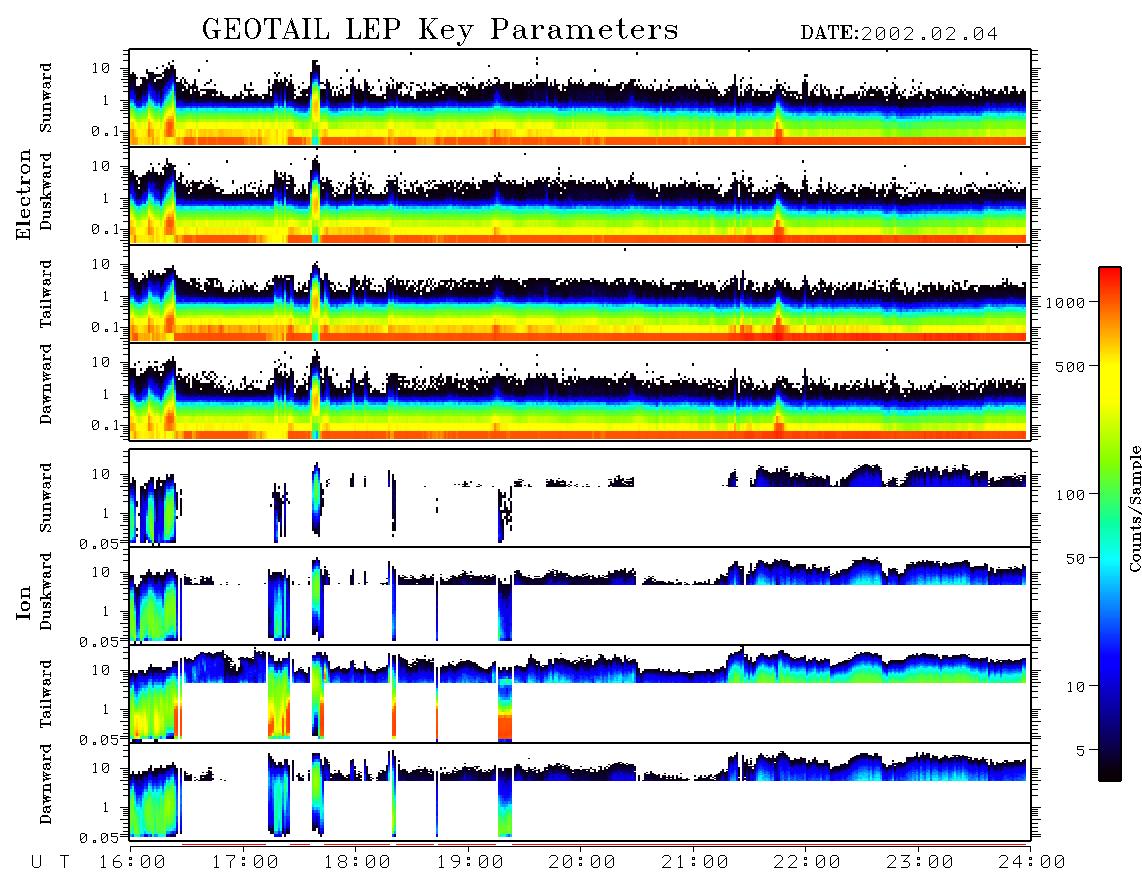The height and width of the screenshot is (880, 1142).
Task: Click the Ion Tailward spectrogram panel
Action: [580, 694]
